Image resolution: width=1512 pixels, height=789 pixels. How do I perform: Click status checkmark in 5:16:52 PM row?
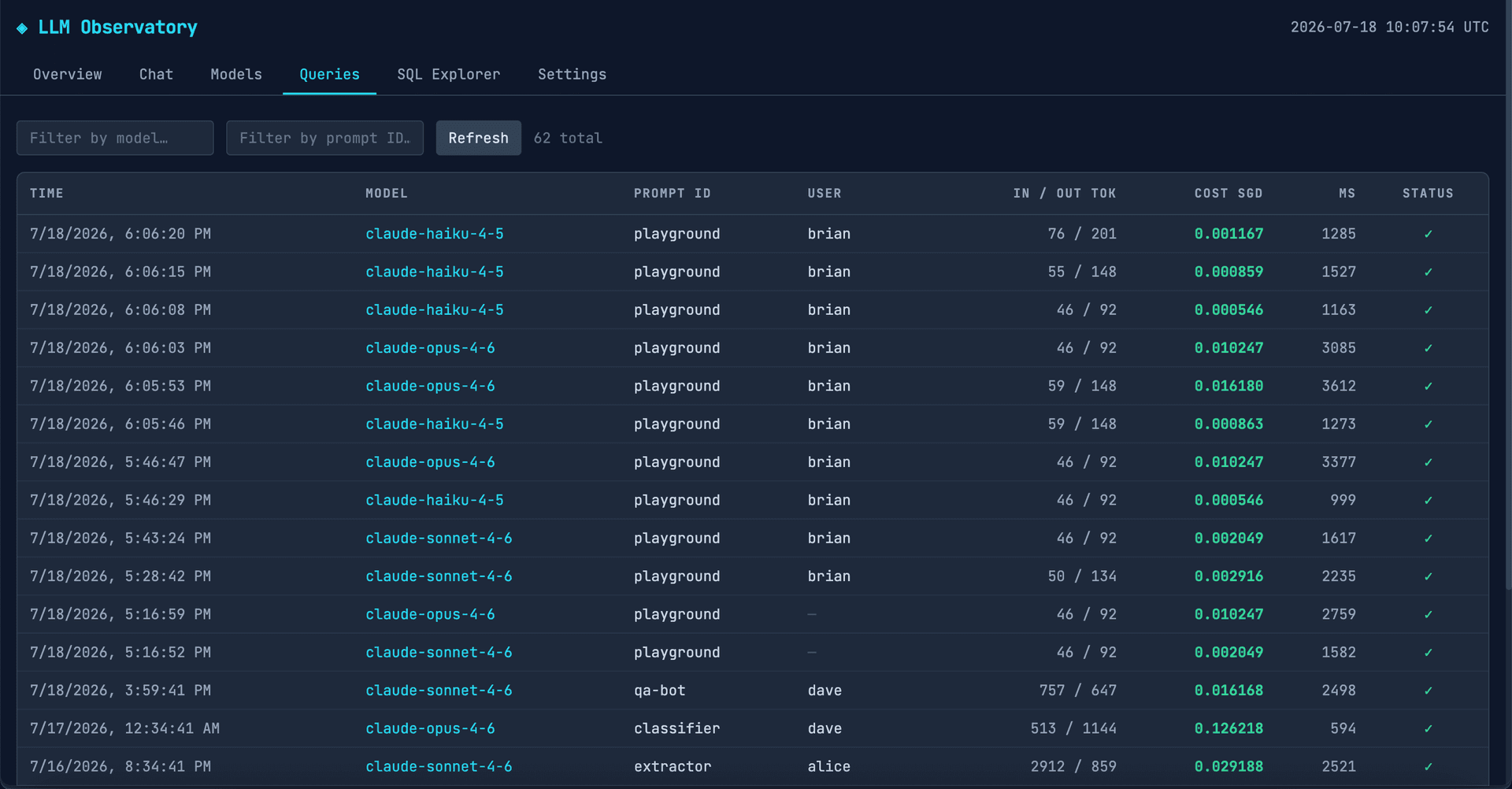click(1428, 653)
